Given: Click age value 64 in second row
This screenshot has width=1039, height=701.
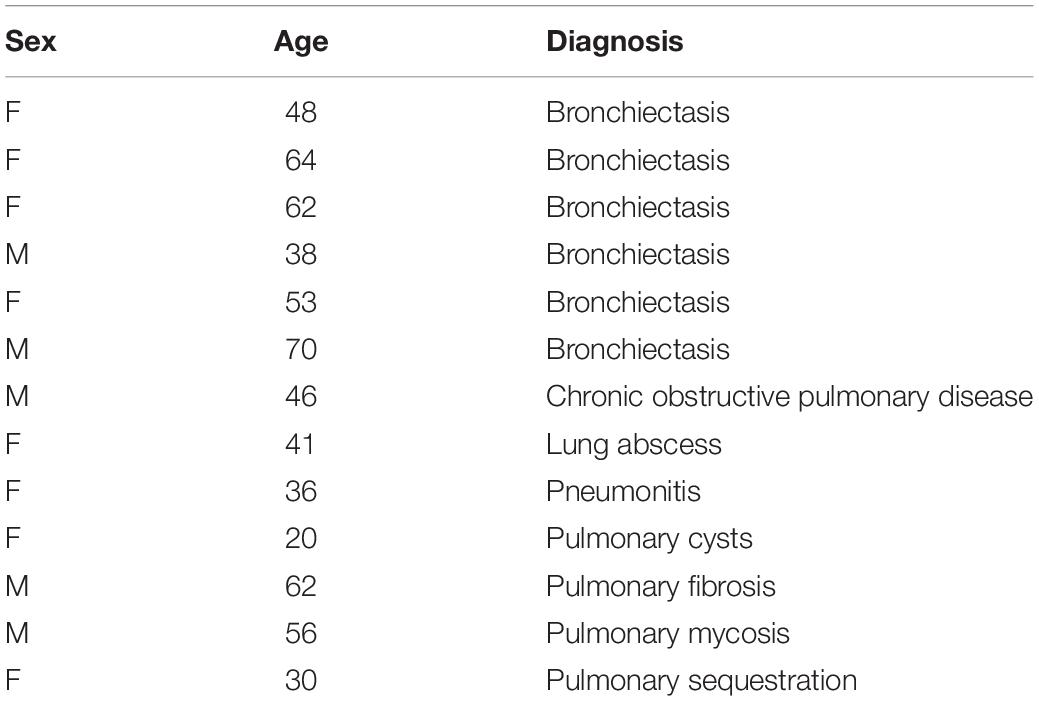Looking at the screenshot, I should click(301, 160).
